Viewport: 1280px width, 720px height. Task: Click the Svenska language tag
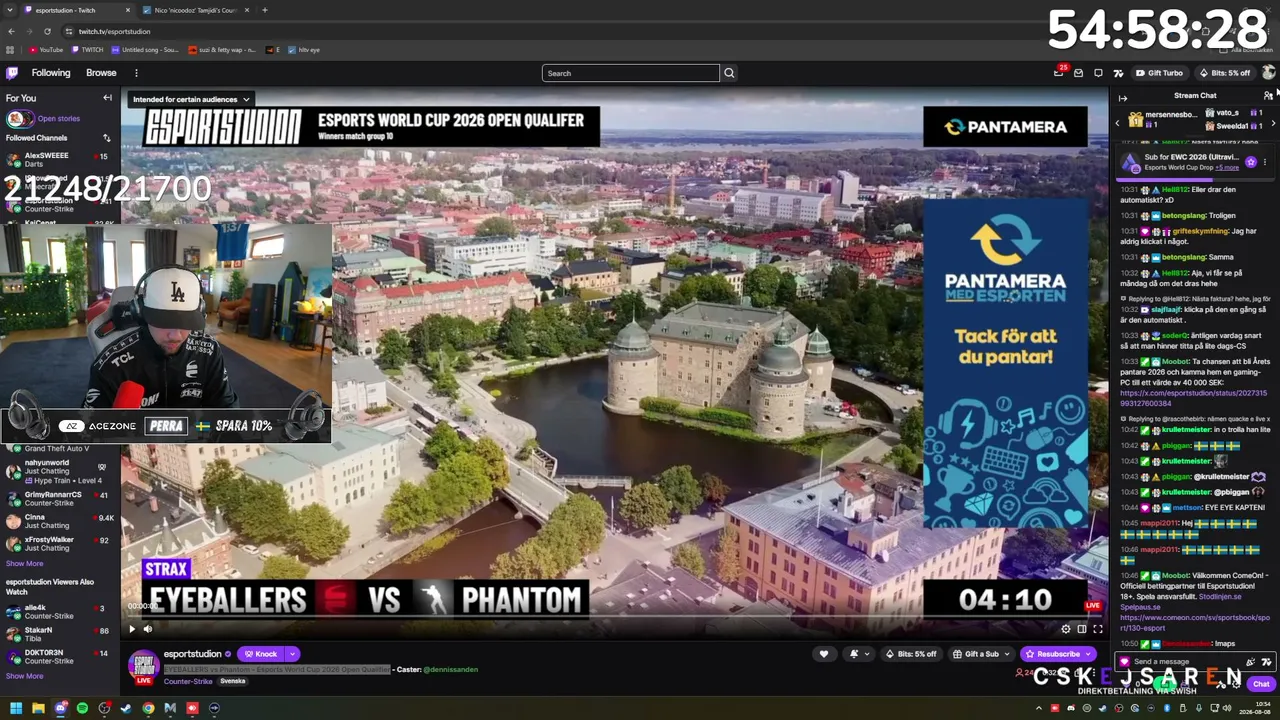point(232,681)
